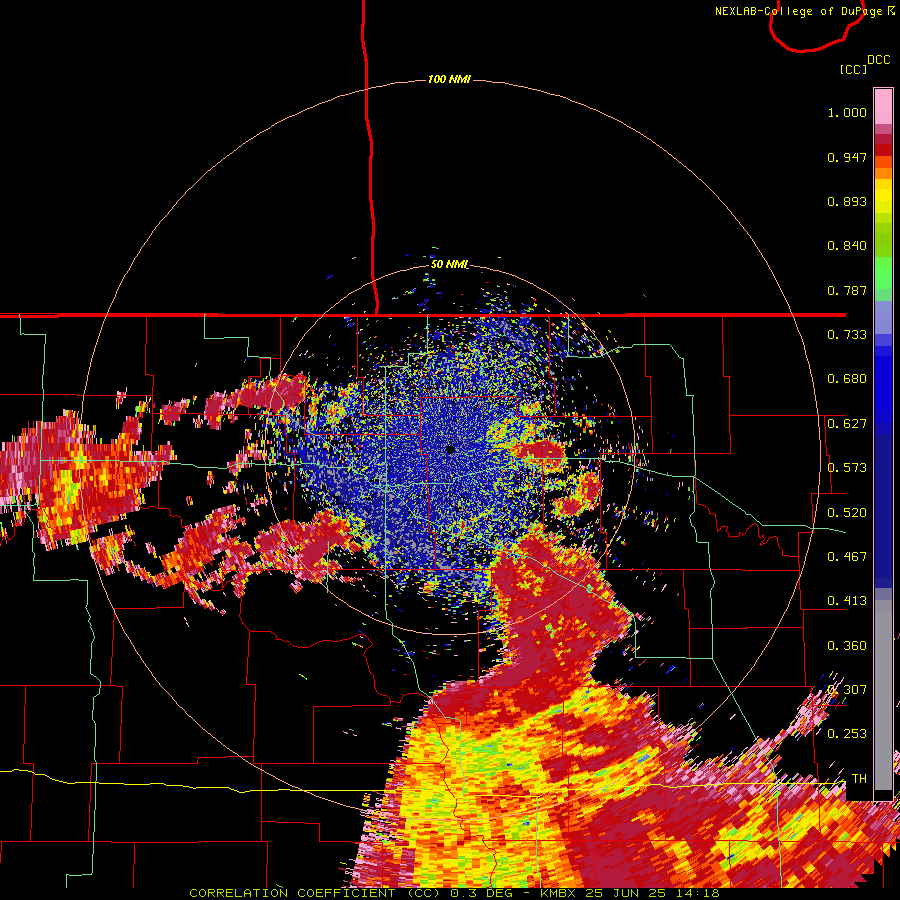Click the 0.520 legend value

click(847, 513)
